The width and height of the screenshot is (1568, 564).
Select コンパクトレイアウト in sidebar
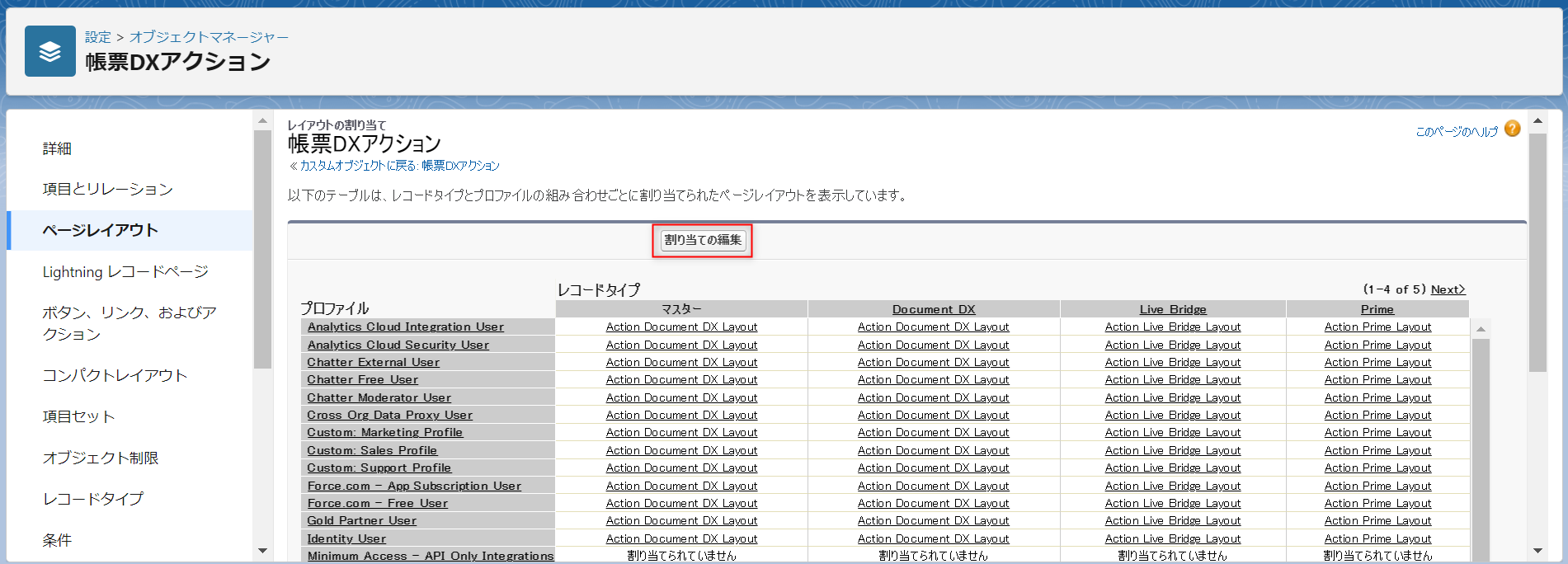(x=115, y=375)
